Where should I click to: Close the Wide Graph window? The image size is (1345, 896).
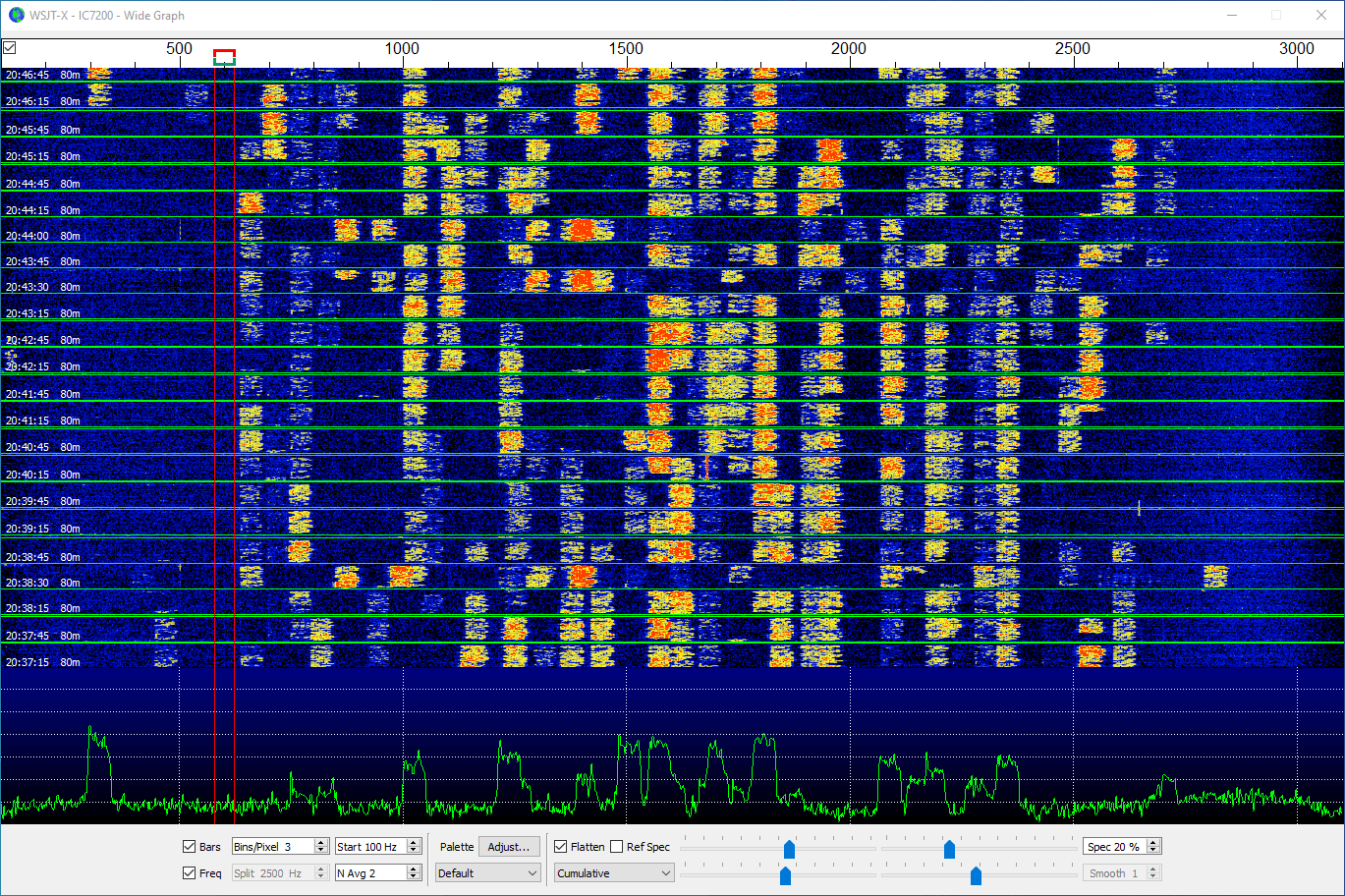(x=1321, y=15)
